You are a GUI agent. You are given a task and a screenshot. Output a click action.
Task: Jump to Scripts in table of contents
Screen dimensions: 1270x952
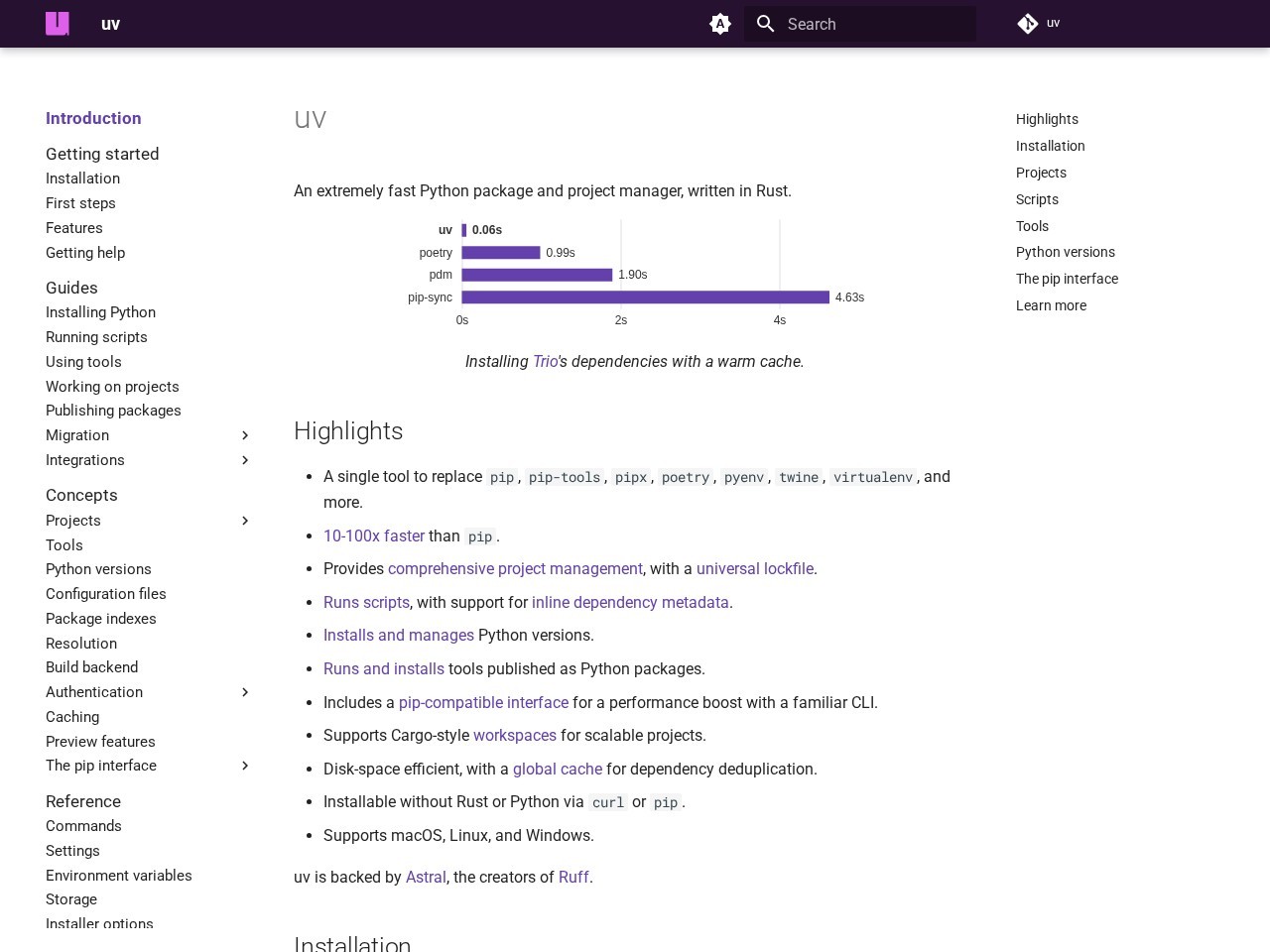pos(1037,199)
